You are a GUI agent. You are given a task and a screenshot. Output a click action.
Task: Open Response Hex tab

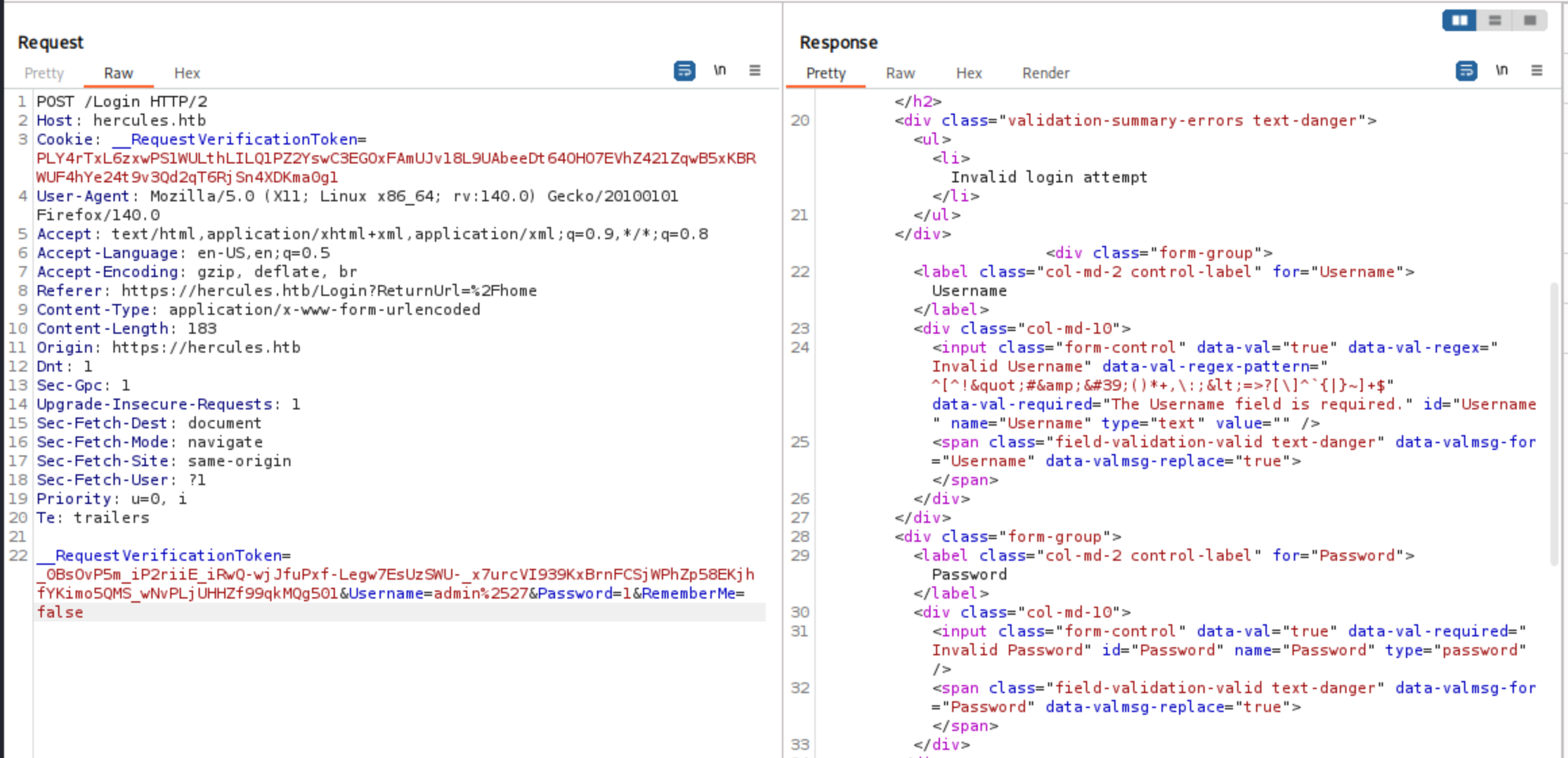point(969,73)
